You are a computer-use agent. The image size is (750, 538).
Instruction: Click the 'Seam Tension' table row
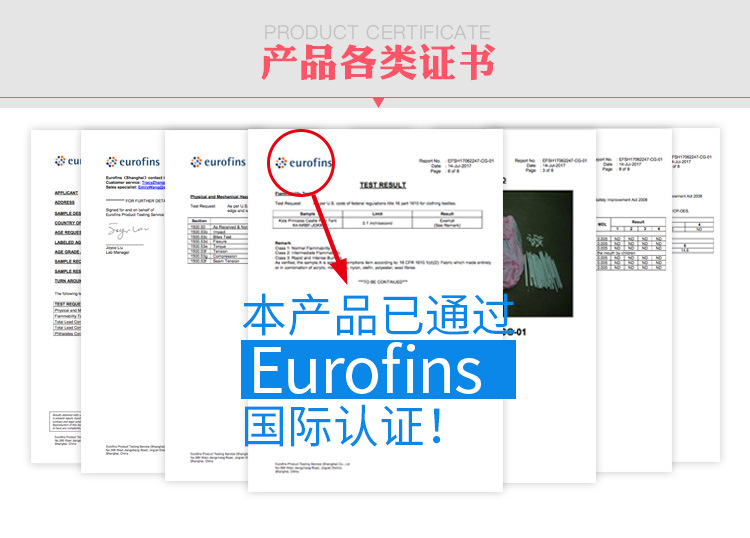[x=218, y=261]
